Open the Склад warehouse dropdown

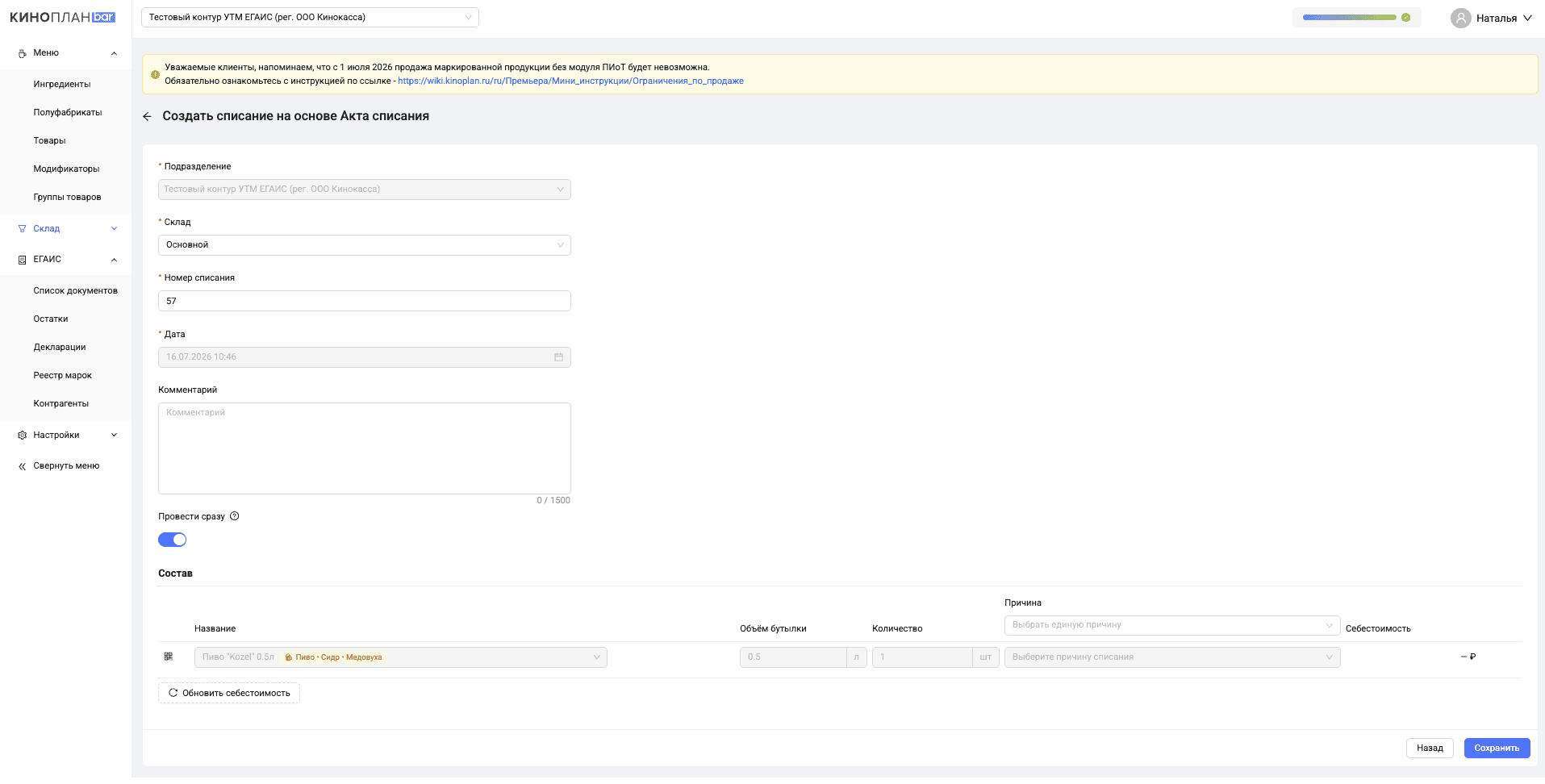365,245
